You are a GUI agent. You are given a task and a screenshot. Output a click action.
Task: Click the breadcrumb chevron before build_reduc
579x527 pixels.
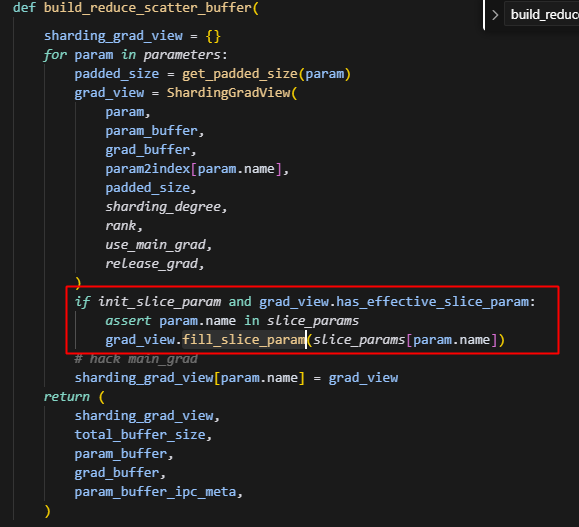pos(495,15)
